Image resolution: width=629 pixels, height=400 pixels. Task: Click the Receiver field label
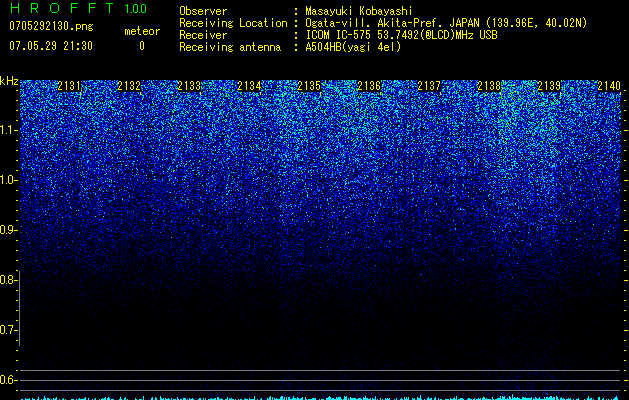click(x=203, y=35)
